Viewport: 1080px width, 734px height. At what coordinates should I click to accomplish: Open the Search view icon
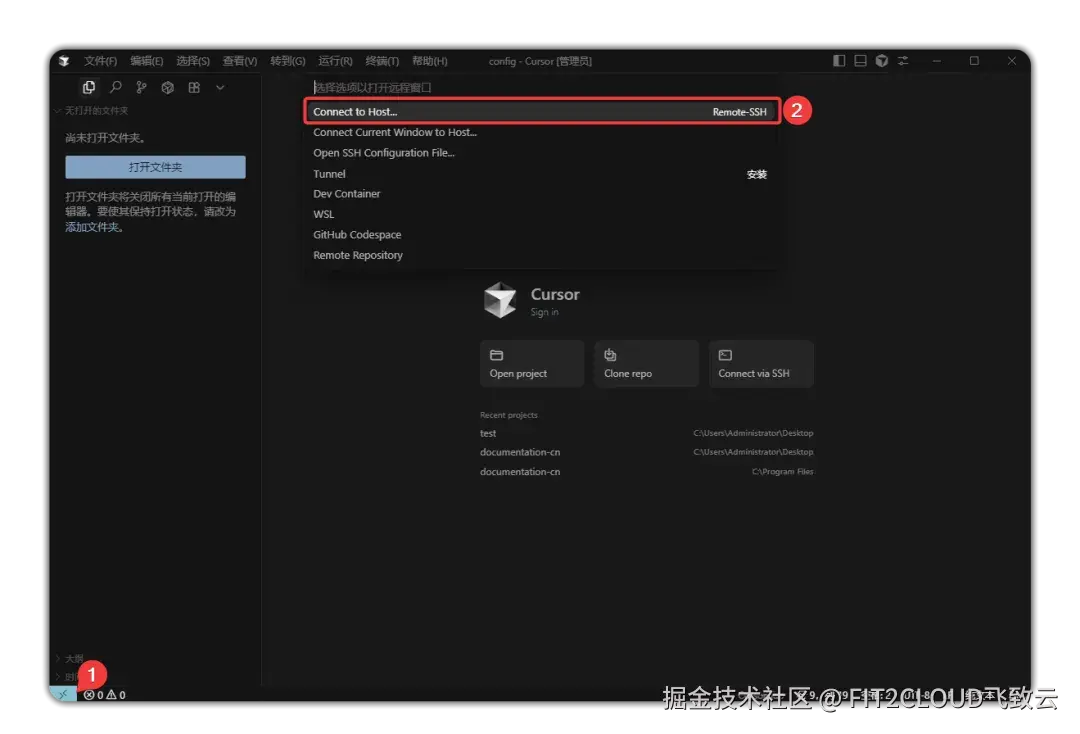coord(116,87)
